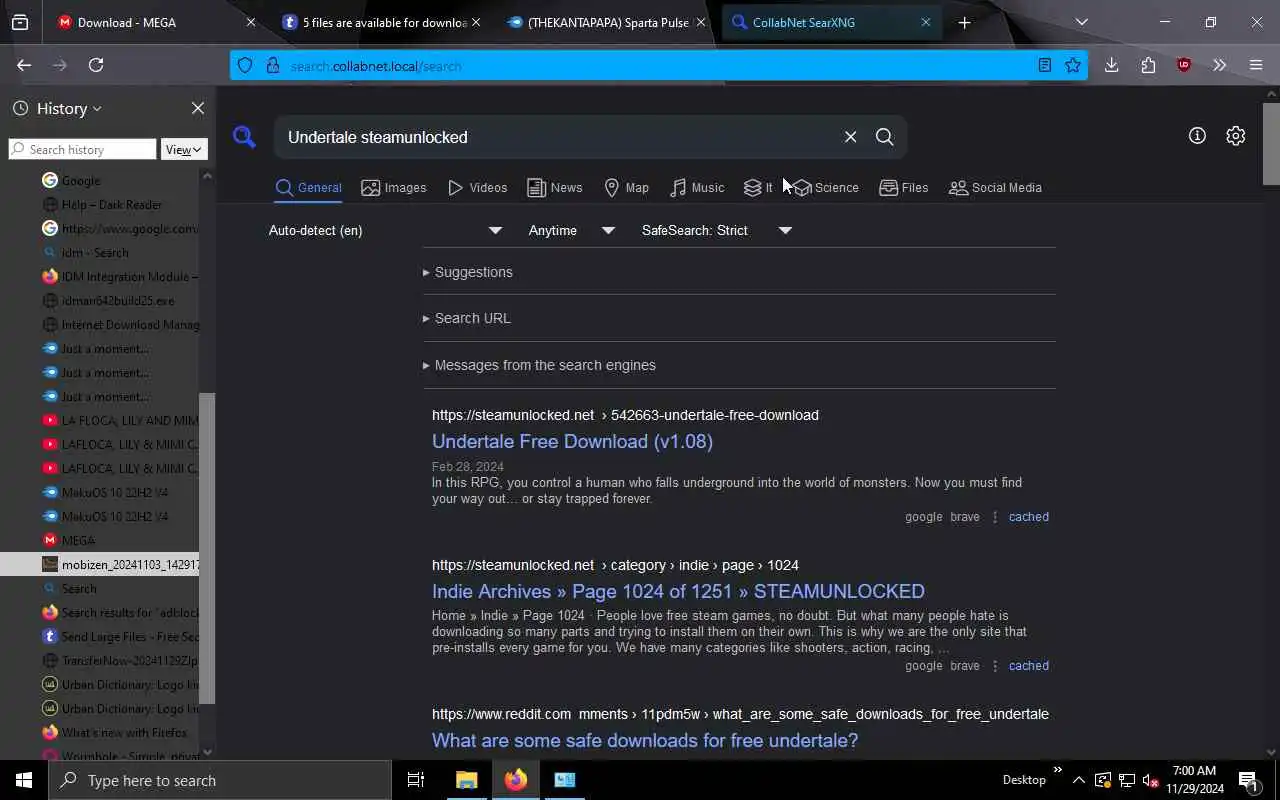Open Indie Archives Page 1024 result
1280x800 pixels.
(678, 591)
